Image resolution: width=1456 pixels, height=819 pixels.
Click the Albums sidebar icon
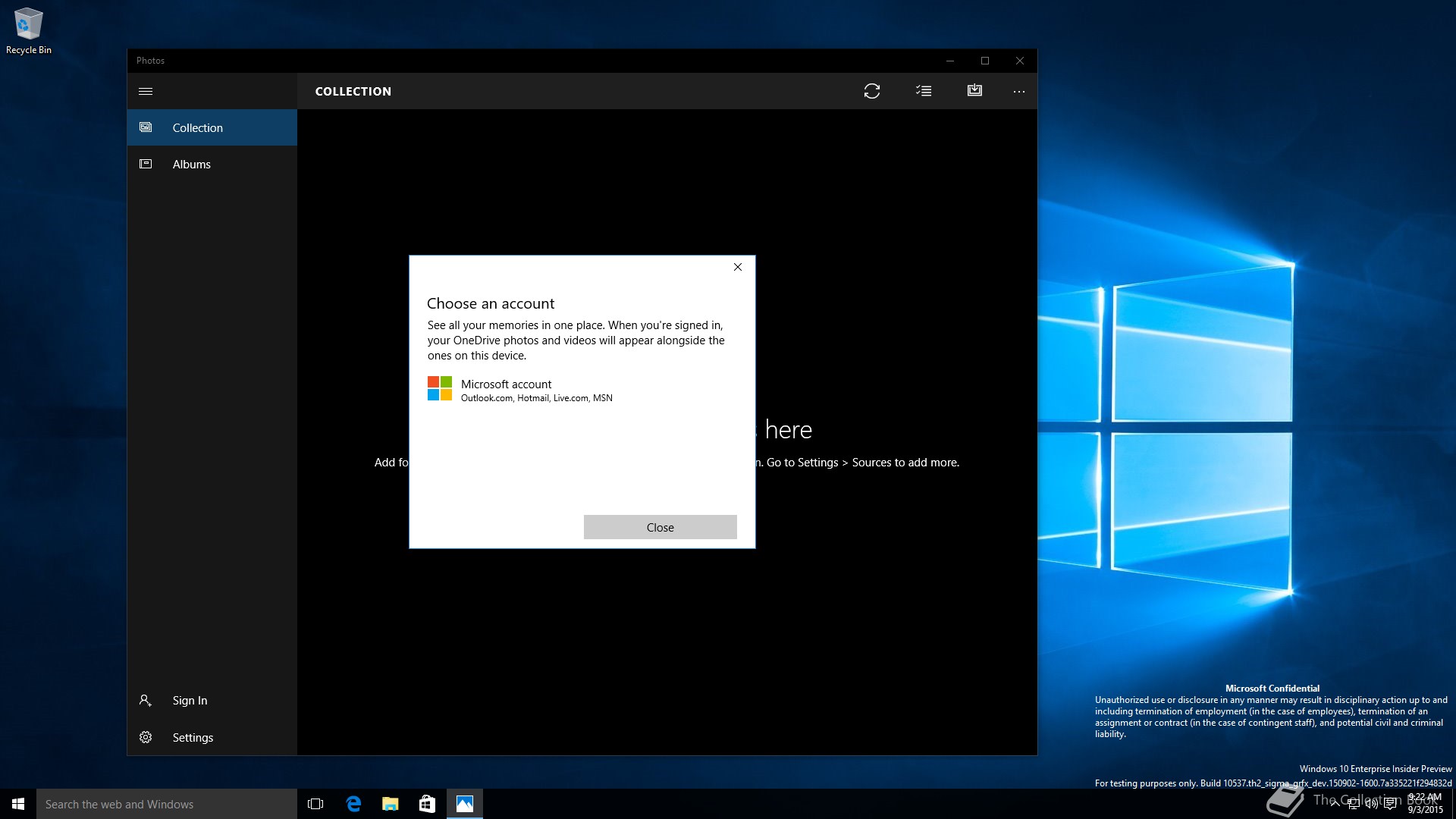point(146,164)
